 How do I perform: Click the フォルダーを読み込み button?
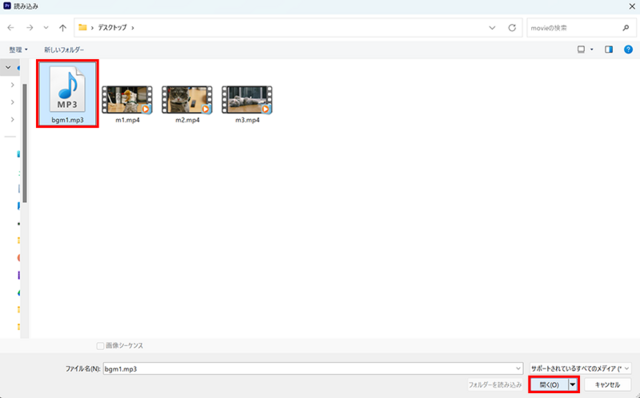tap(495, 385)
